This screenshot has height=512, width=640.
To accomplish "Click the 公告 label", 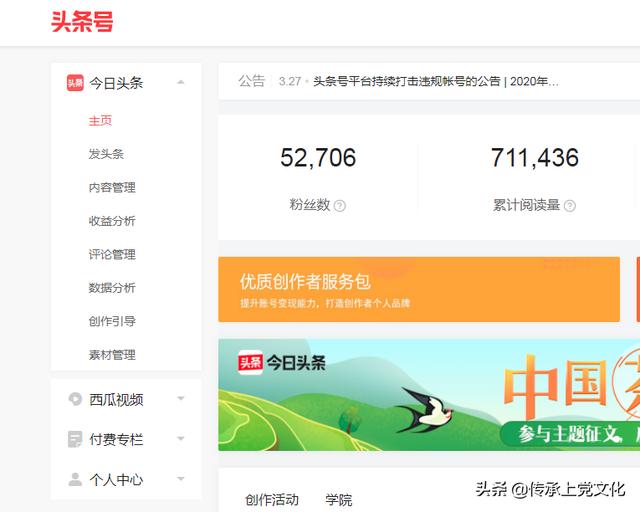I will coord(251,81).
